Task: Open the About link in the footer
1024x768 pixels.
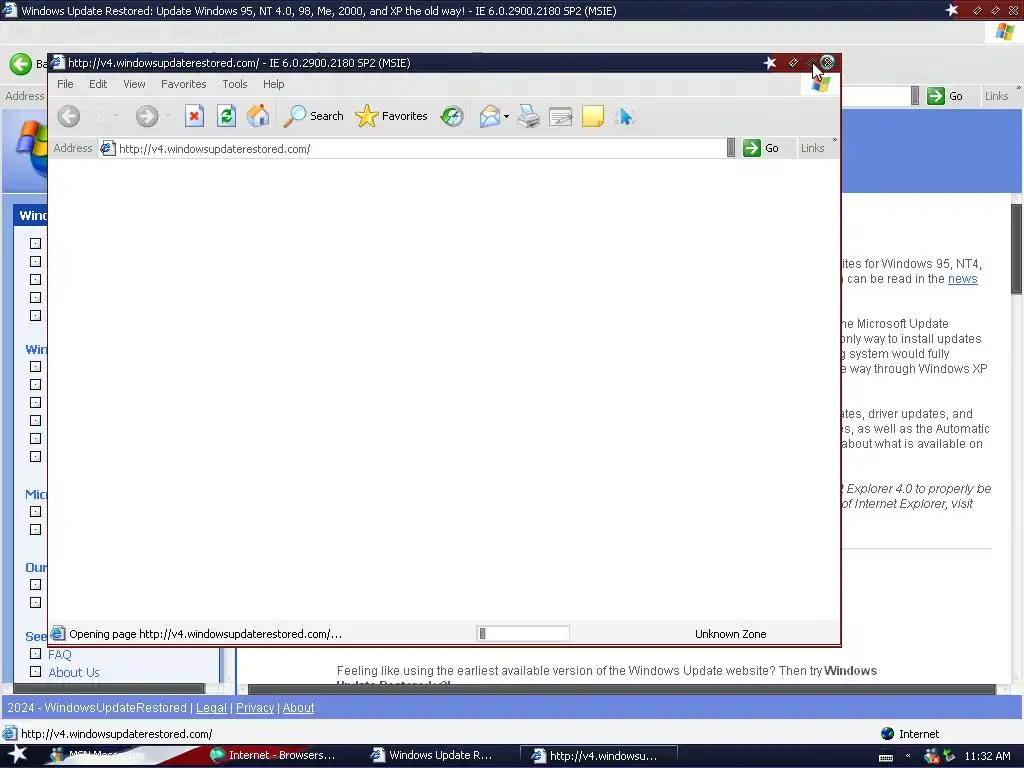Action: pos(298,708)
